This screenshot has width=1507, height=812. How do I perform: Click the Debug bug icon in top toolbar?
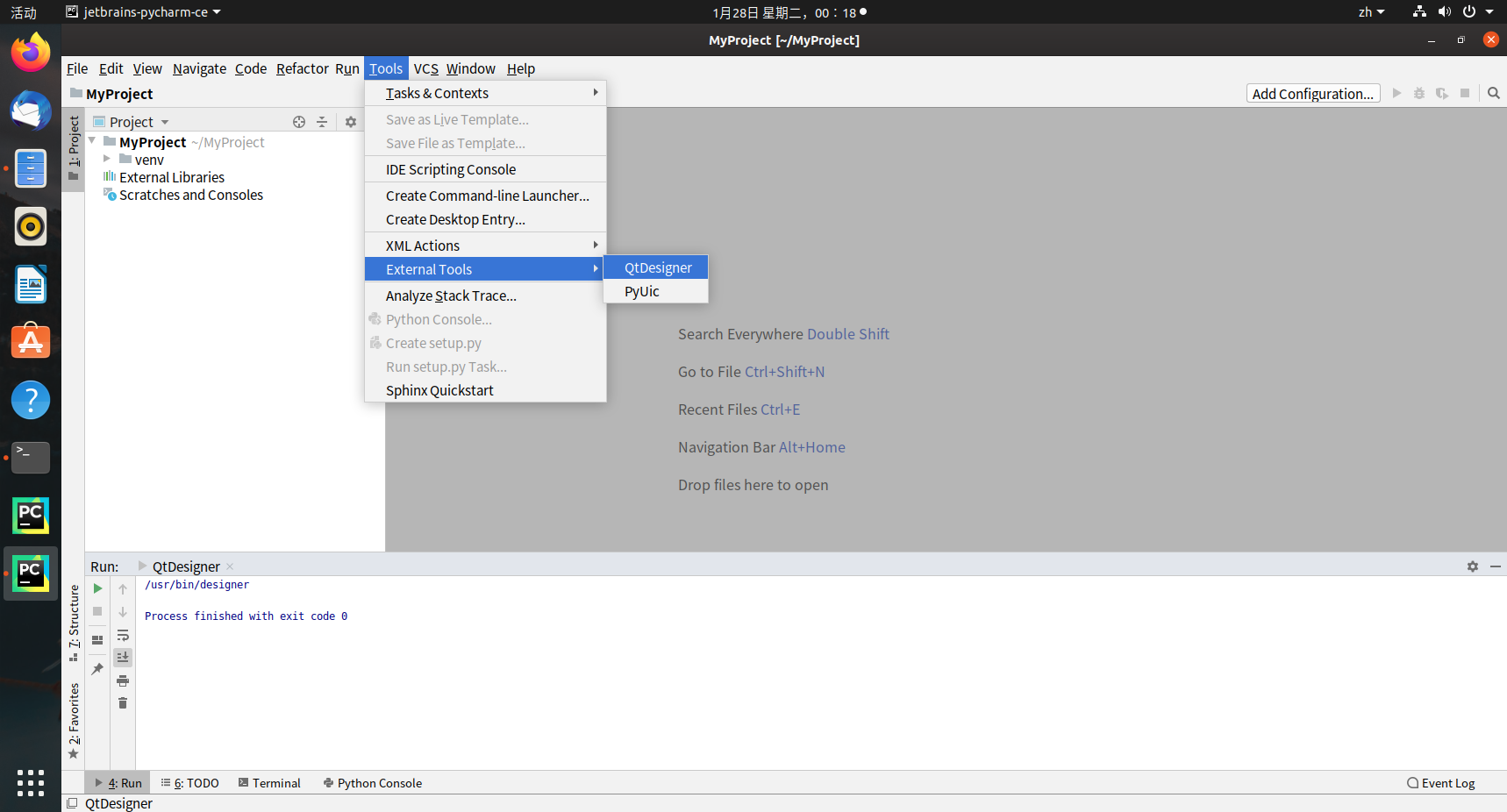point(1419,93)
